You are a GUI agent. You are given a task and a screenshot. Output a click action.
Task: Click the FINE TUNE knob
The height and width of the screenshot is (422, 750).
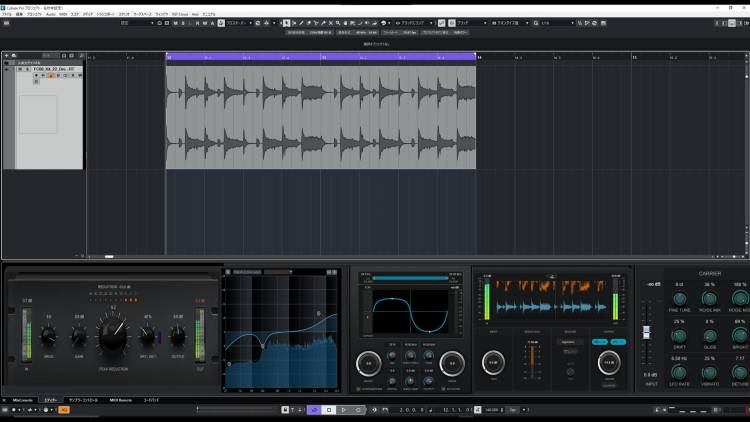pos(680,297)
